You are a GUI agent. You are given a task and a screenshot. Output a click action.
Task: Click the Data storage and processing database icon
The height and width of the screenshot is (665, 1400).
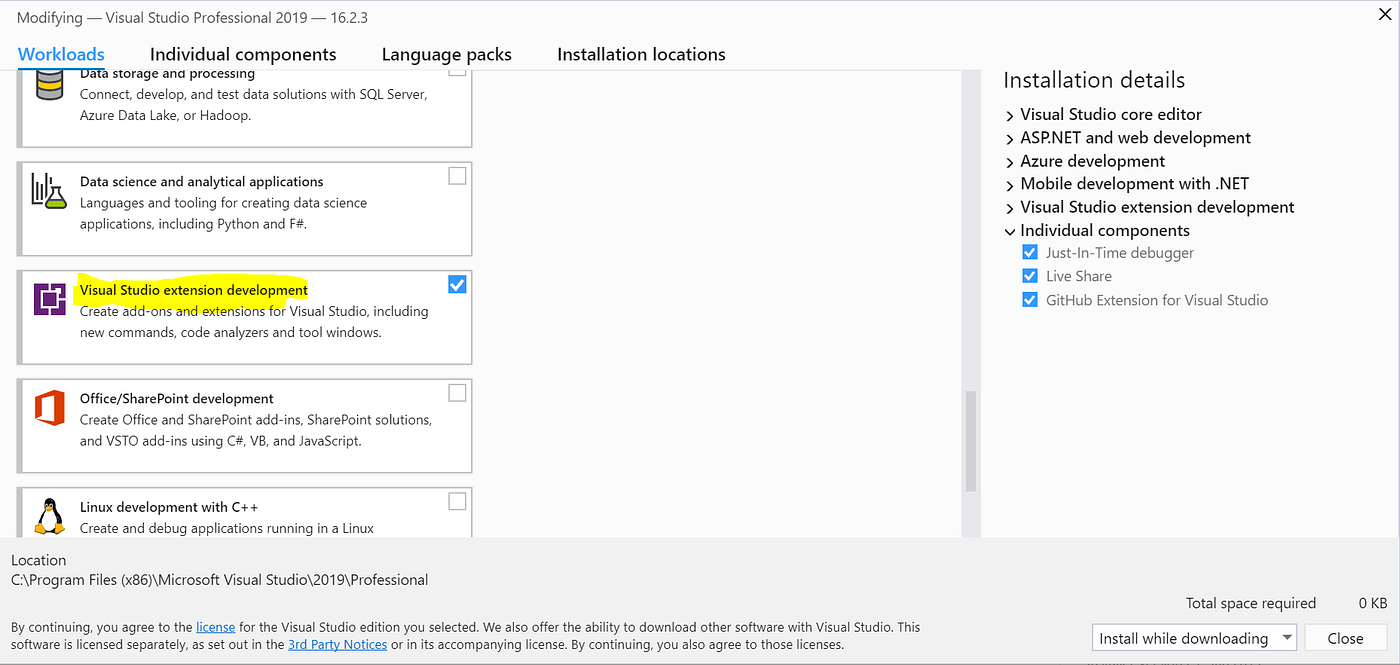pos(49,84)
